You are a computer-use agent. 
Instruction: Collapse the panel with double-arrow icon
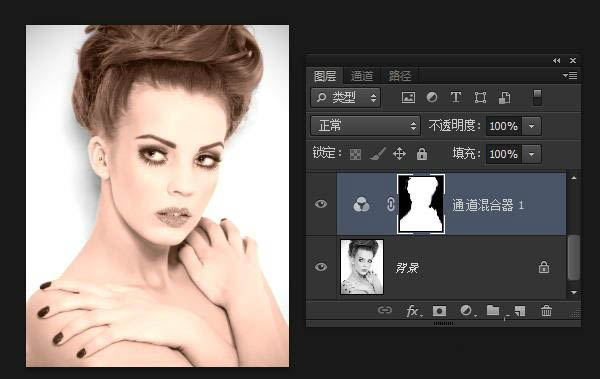click(556, 60)
